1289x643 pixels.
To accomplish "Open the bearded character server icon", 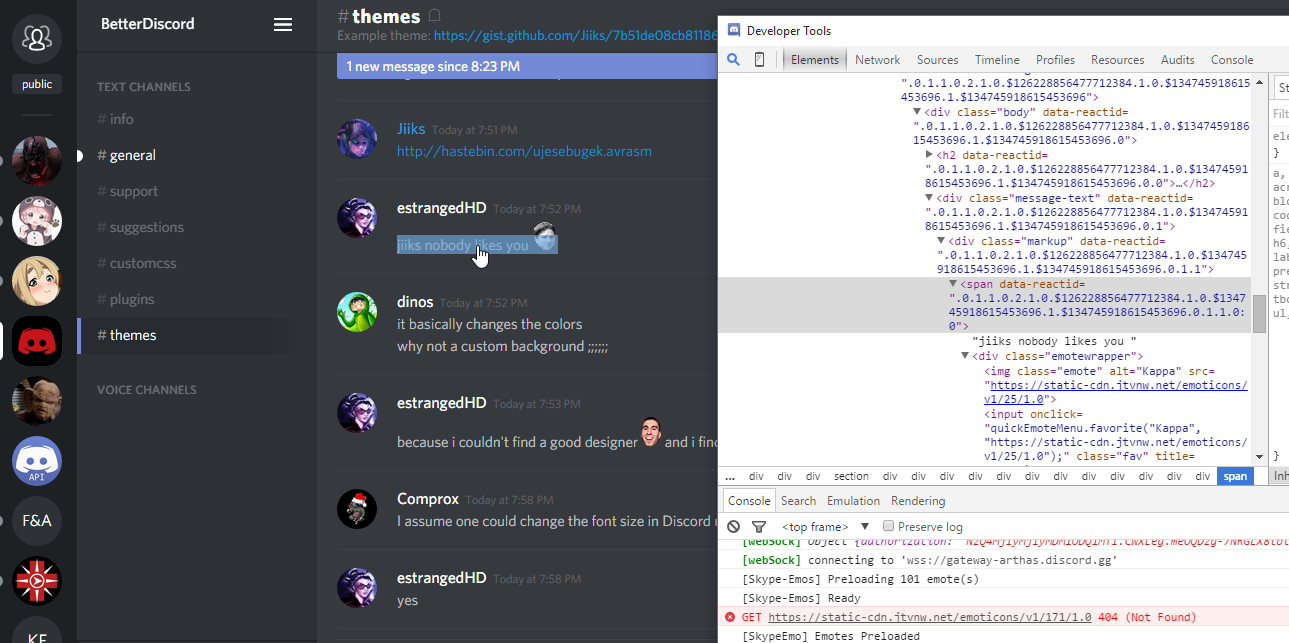I will click(x=37, y=401).
